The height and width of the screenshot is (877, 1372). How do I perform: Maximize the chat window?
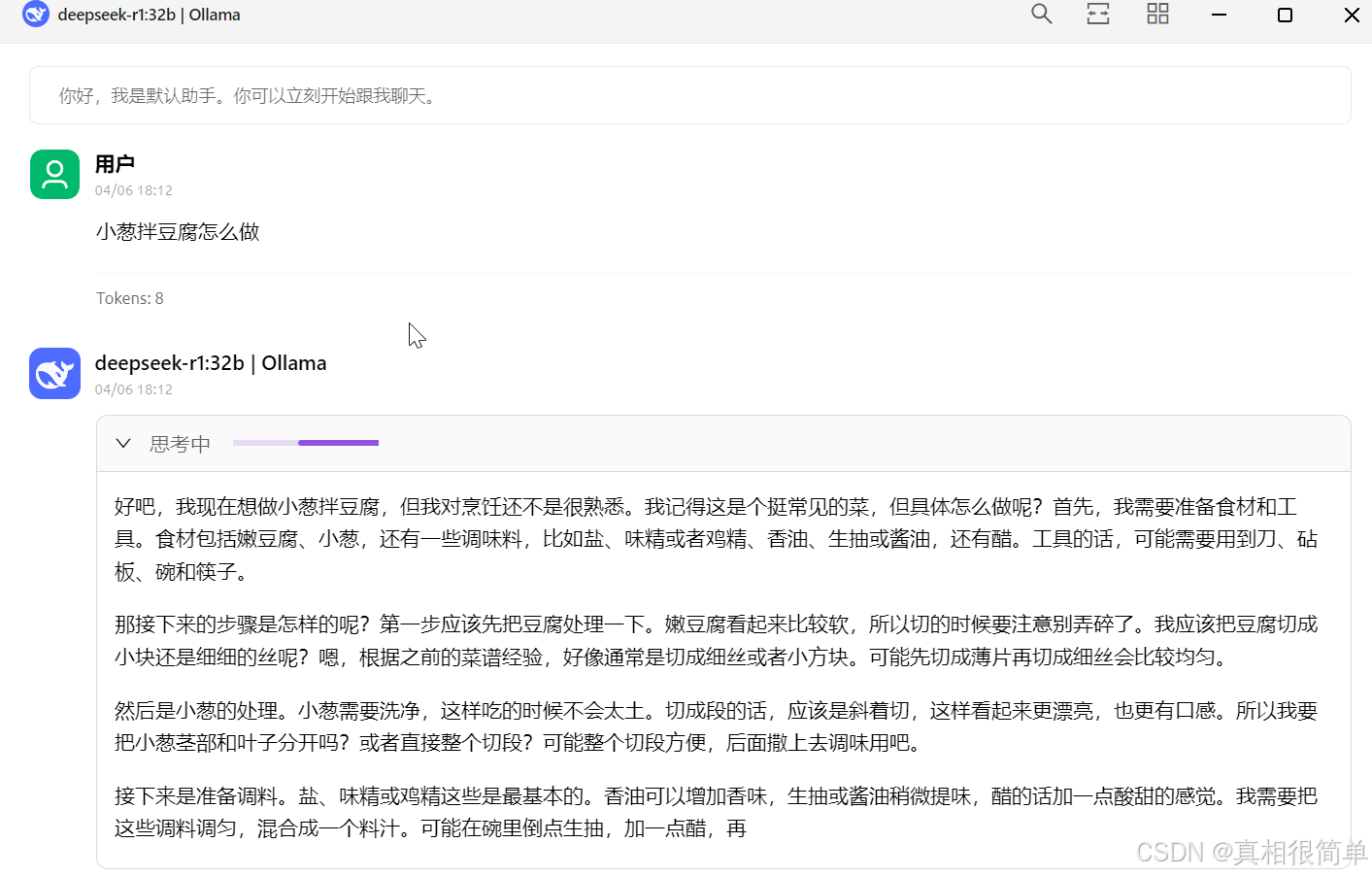[1285, 15]
